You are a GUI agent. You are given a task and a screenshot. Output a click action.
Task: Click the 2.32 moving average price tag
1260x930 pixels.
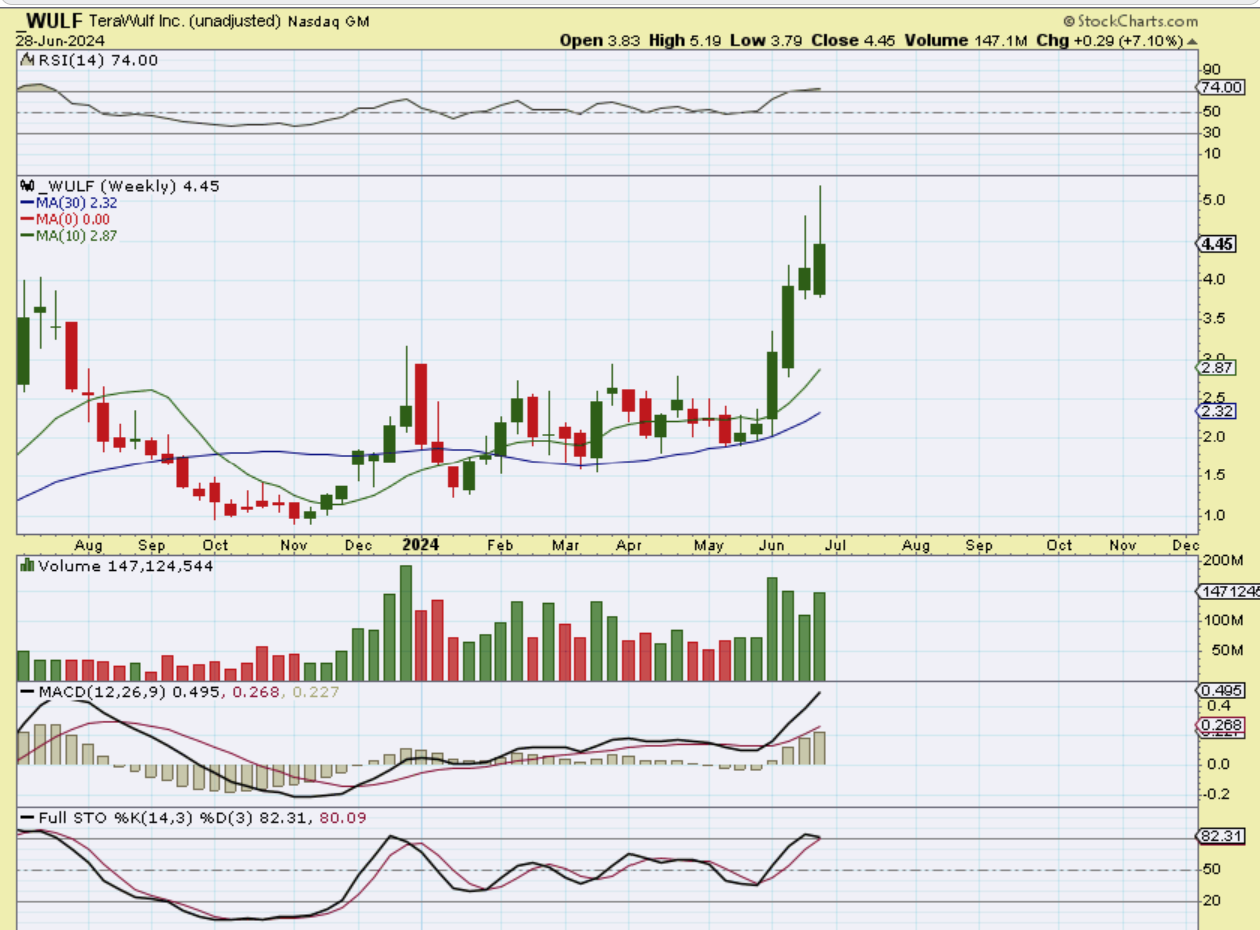click(x=1219, y=411)
